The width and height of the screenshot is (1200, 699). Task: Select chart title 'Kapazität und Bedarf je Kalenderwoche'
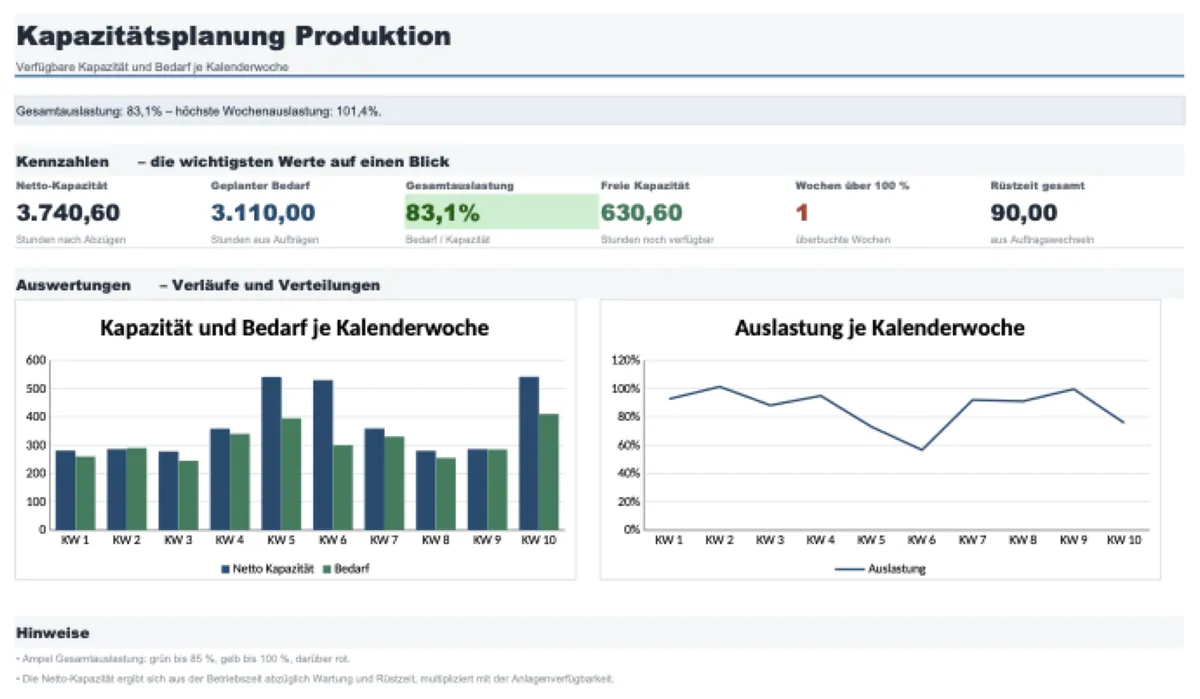point(295,328)
